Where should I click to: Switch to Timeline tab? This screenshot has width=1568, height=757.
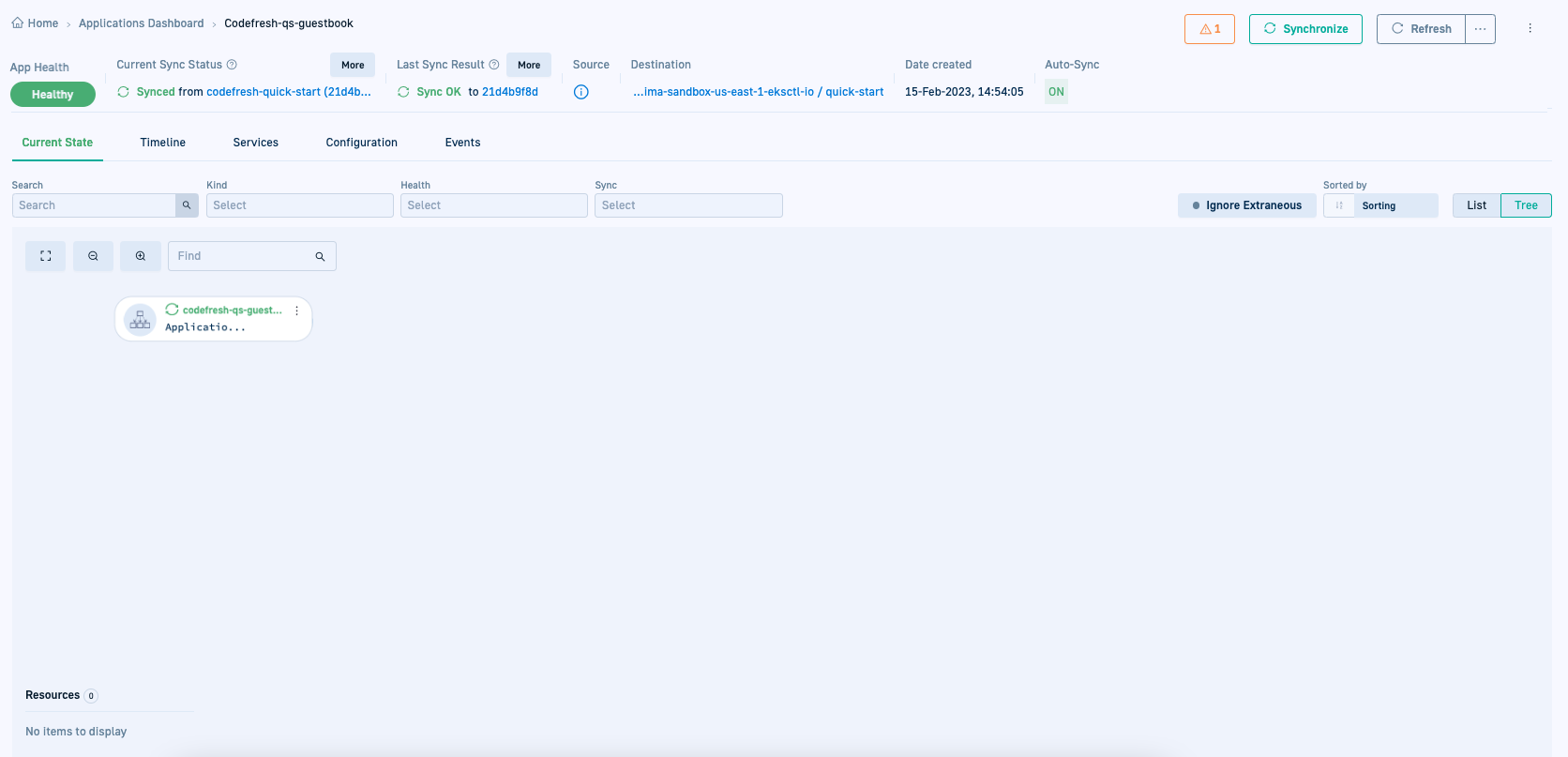tap(163, 143)
